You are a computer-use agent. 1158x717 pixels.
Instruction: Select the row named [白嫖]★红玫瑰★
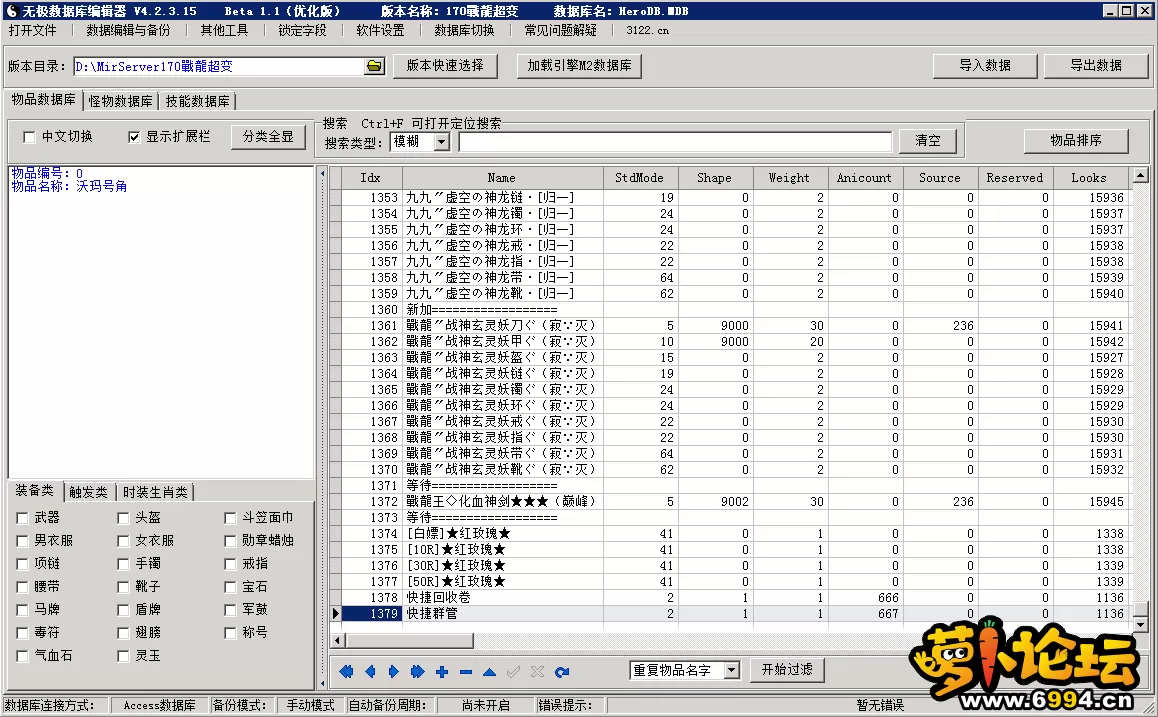click(502, 533)
